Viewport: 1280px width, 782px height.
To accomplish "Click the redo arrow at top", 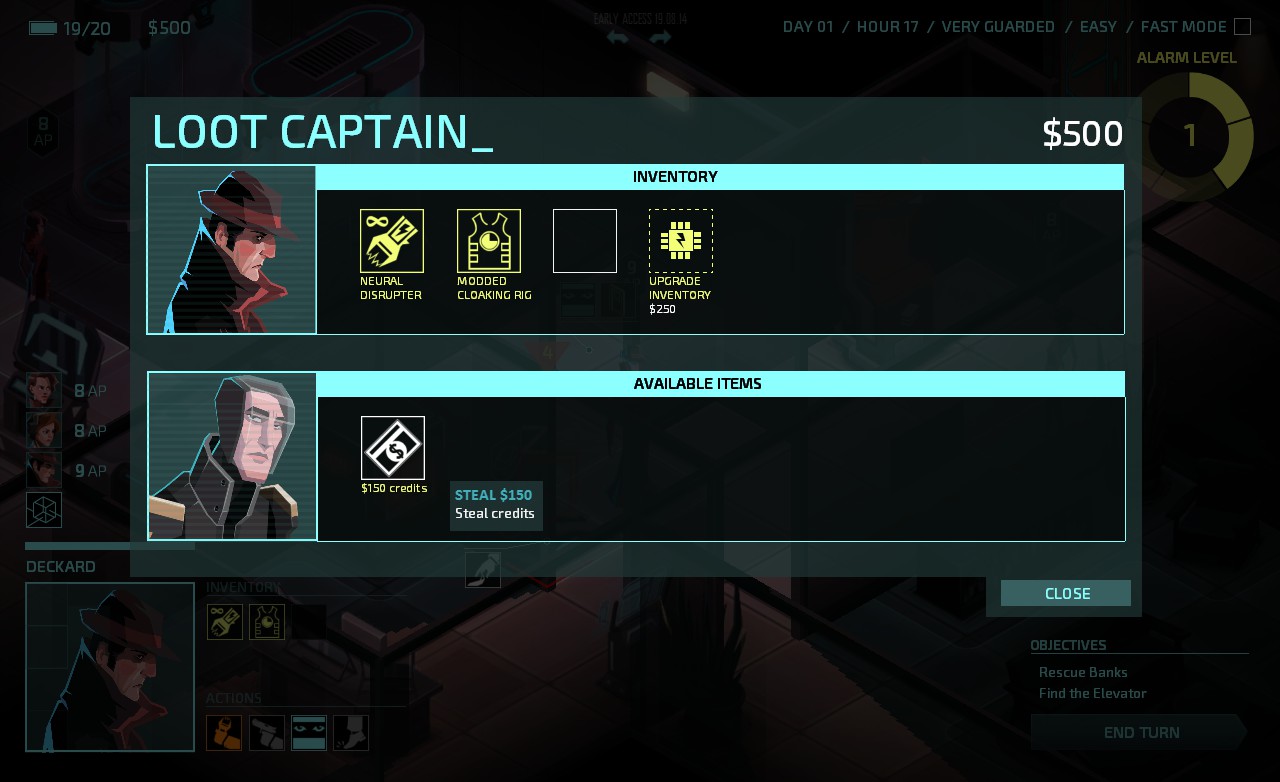I will [x=660, y=38].
